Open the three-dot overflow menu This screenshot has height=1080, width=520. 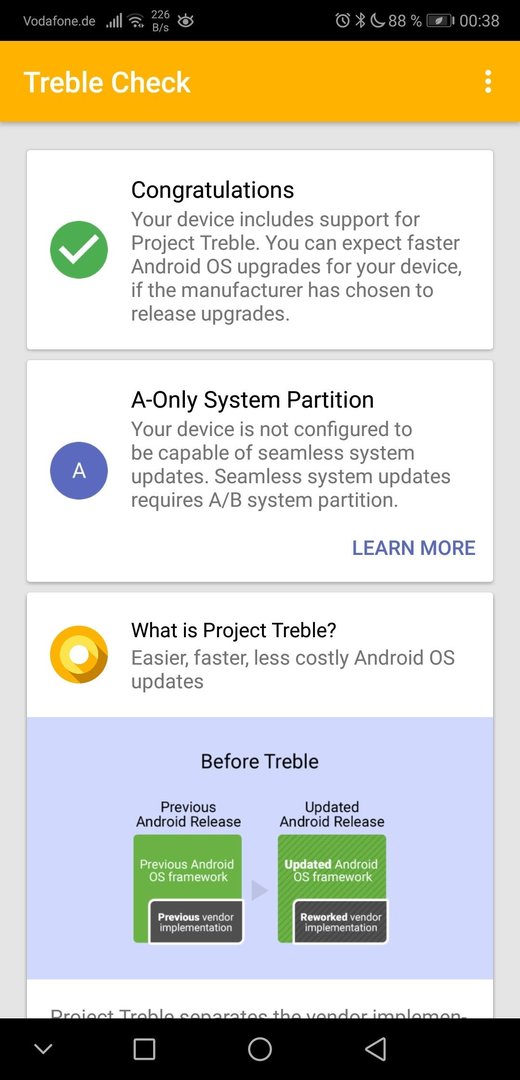pos(488,81)
